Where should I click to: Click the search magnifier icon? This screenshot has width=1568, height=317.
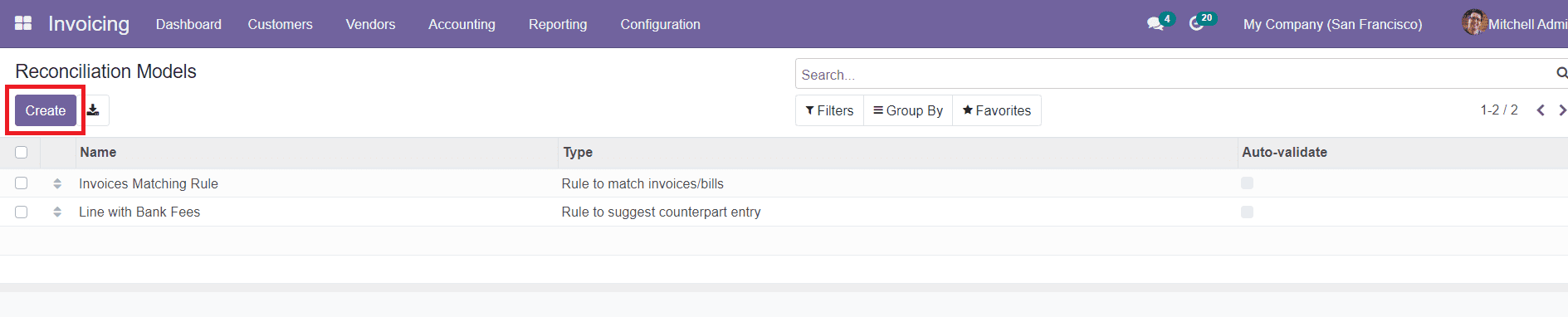1561,74
